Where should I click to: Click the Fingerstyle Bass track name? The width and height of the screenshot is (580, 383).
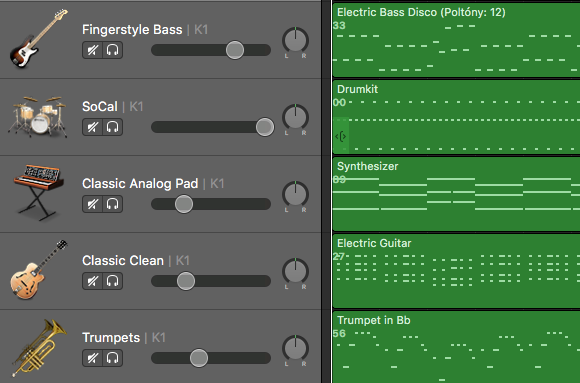(132, 30)
